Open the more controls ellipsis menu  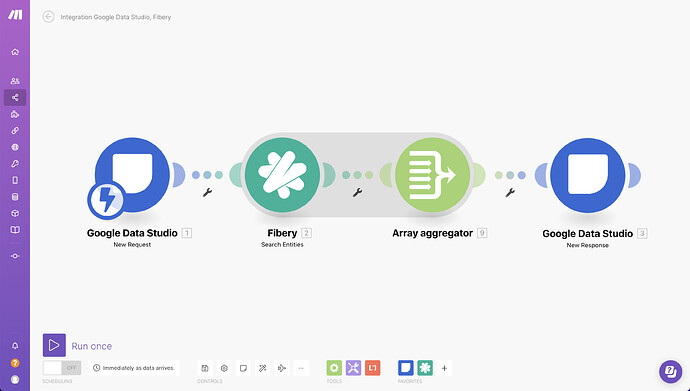click(x=301, y=368)
